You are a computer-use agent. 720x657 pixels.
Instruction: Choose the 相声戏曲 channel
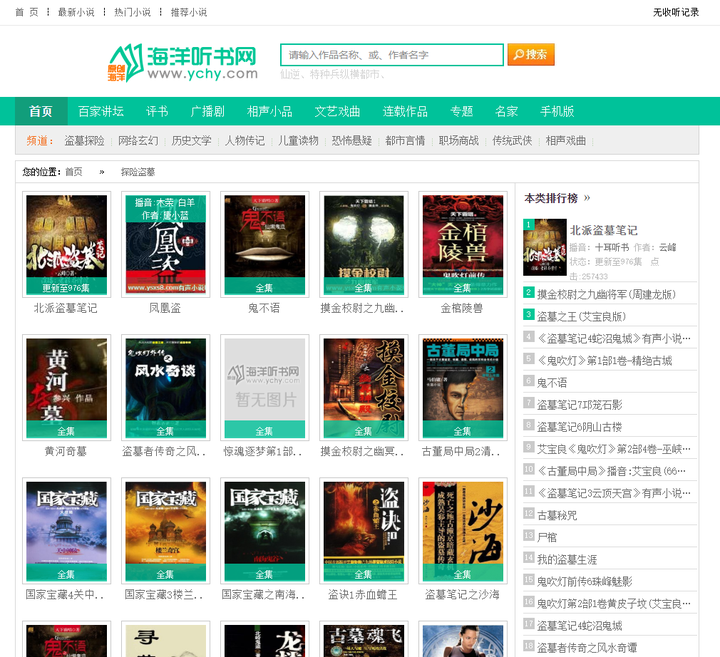[566, 140]
